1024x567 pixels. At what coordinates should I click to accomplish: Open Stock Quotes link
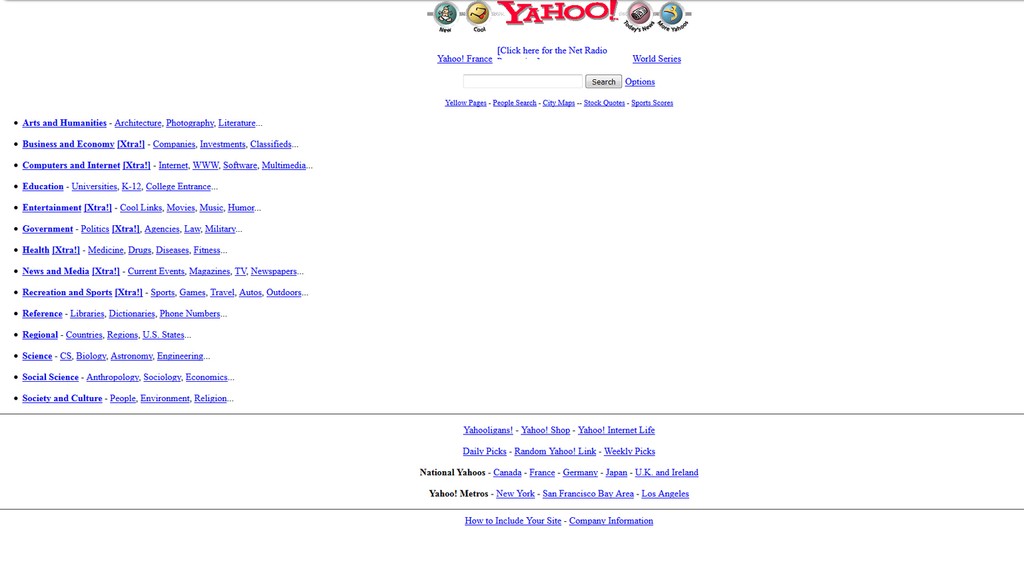pyautogui.click(x=604, y=103)
